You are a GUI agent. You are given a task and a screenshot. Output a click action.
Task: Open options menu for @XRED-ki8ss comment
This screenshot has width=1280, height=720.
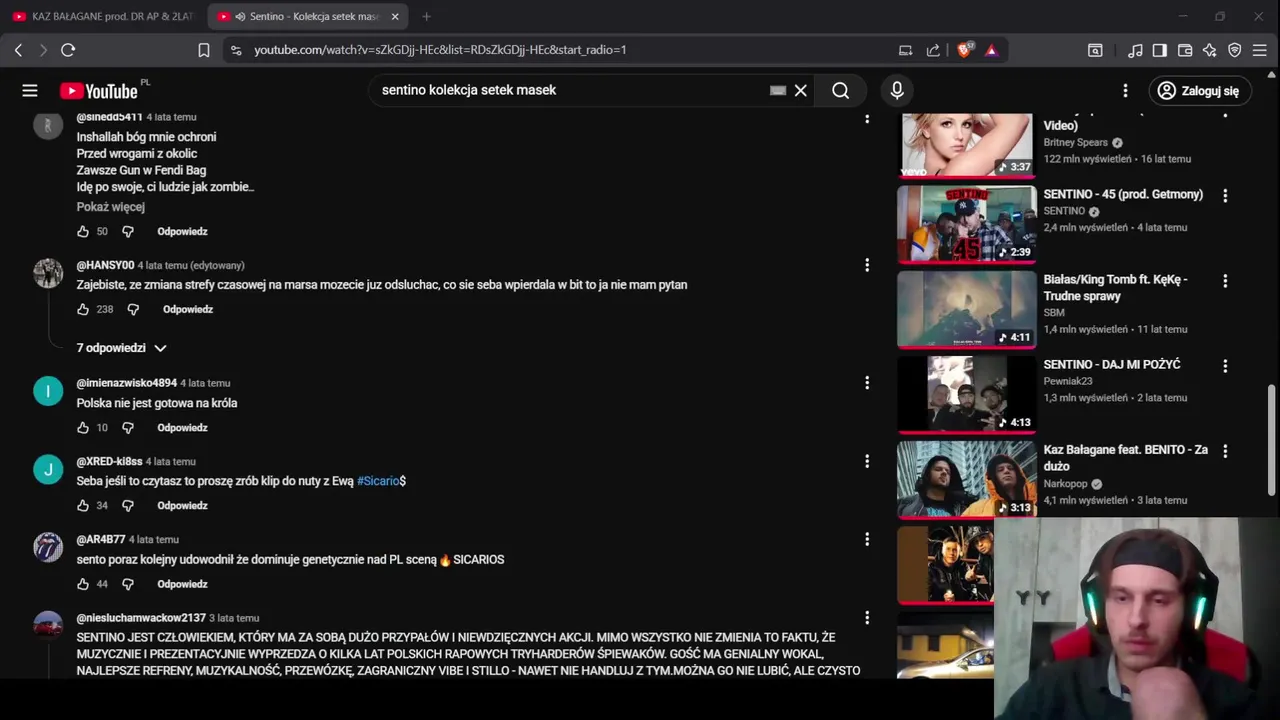point(867,461)
